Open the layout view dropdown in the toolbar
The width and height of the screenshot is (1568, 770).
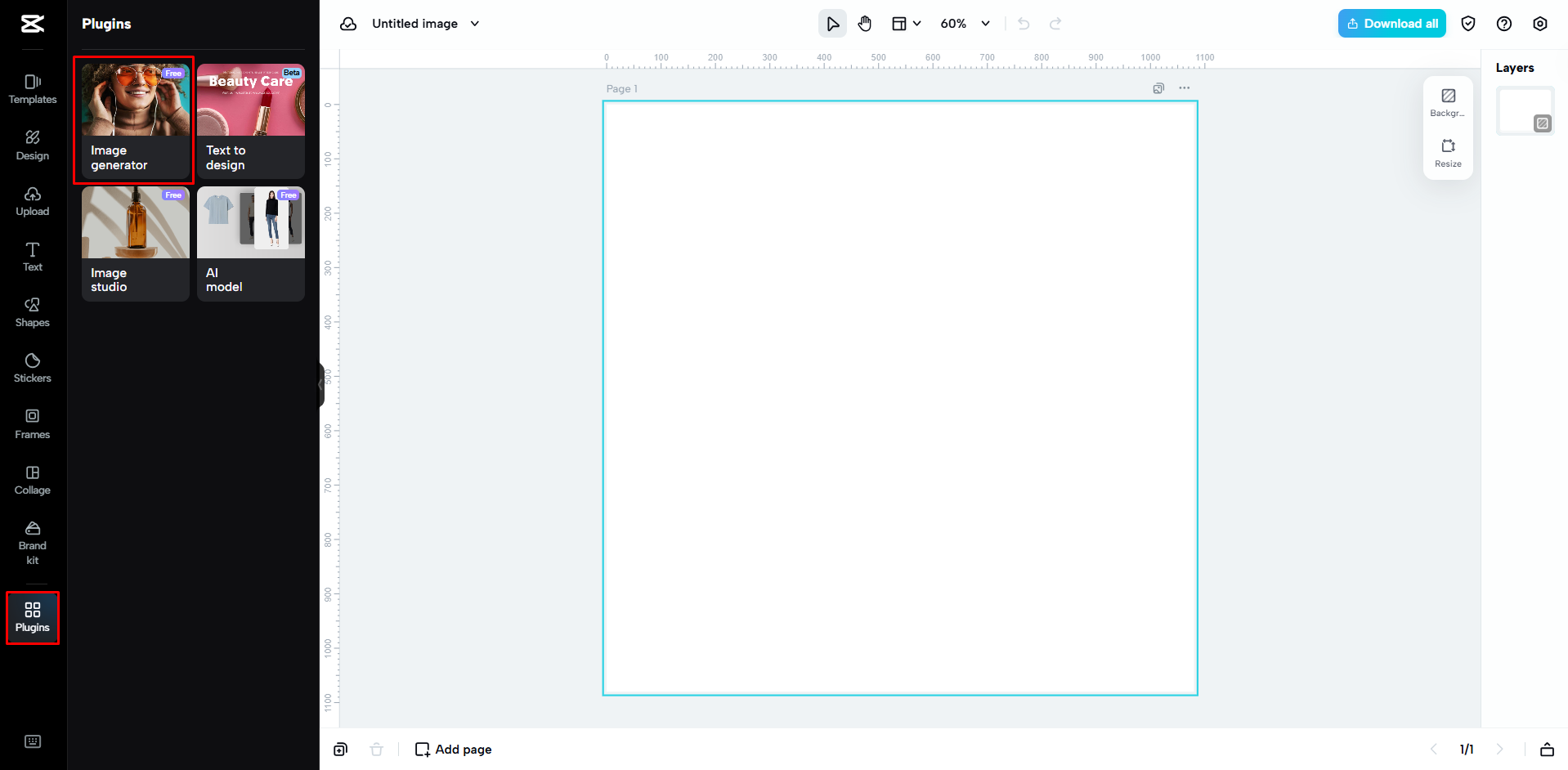905,23
